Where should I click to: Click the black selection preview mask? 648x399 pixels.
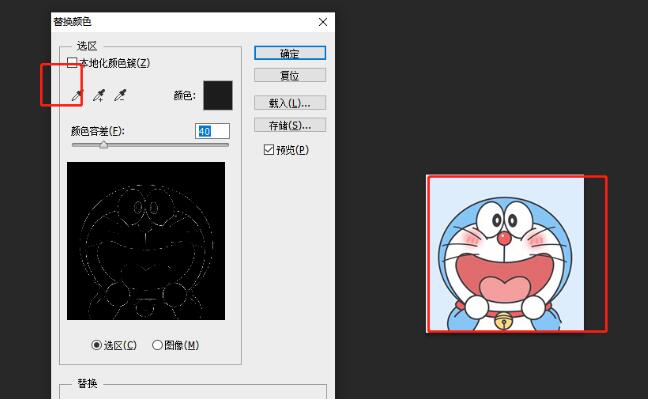146,241
